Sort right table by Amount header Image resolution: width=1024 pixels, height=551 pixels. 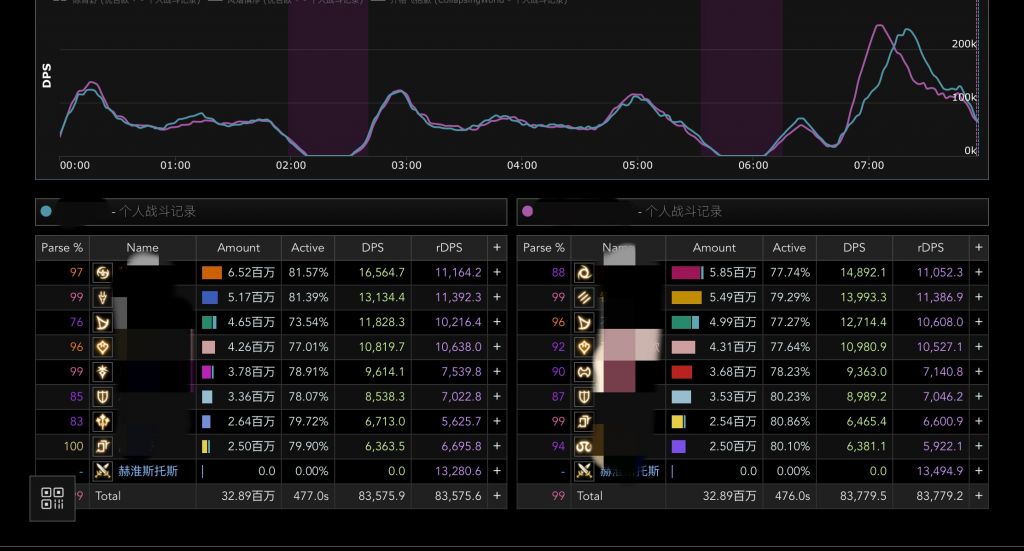click(x=714, y=247)
